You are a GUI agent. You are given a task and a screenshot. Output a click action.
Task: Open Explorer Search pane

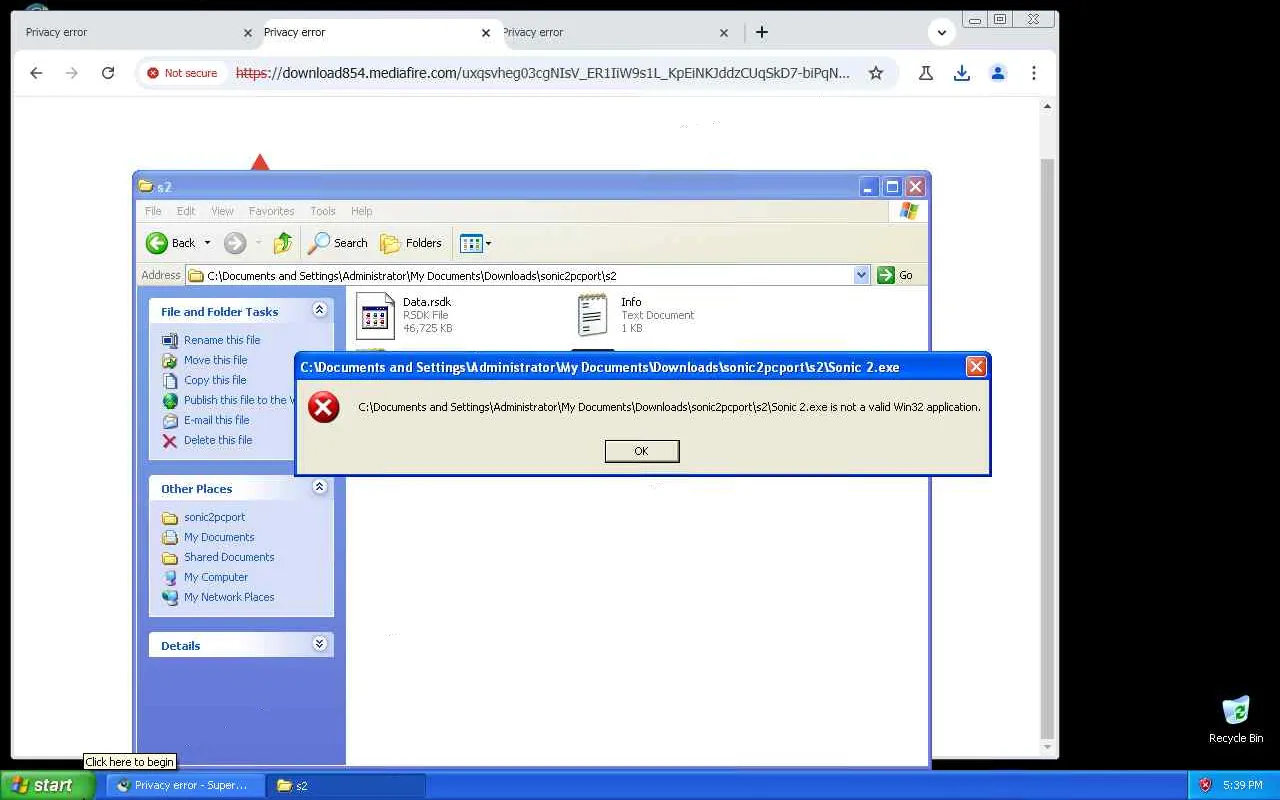click(338, 243)
